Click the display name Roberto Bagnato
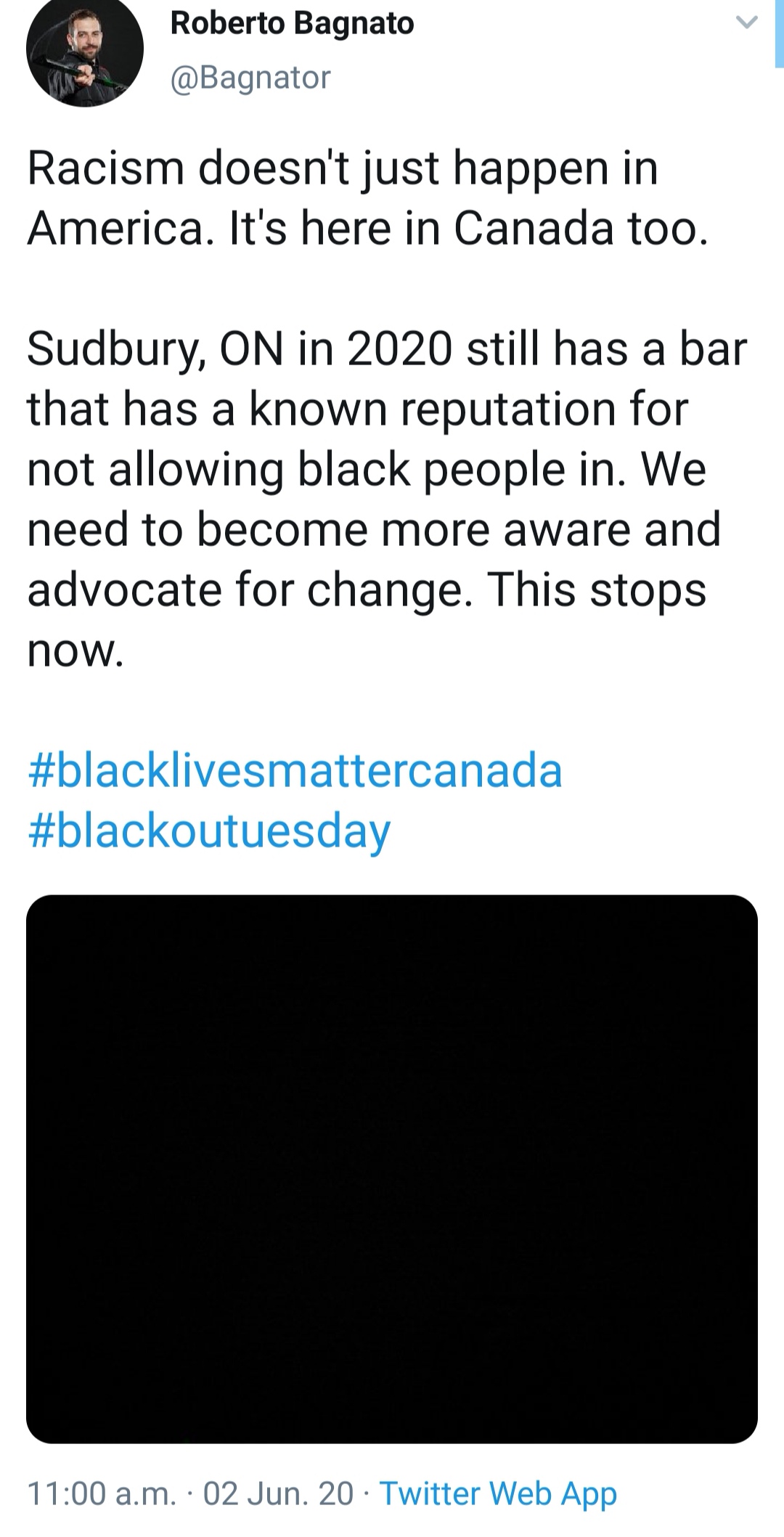 click(292, 23)
